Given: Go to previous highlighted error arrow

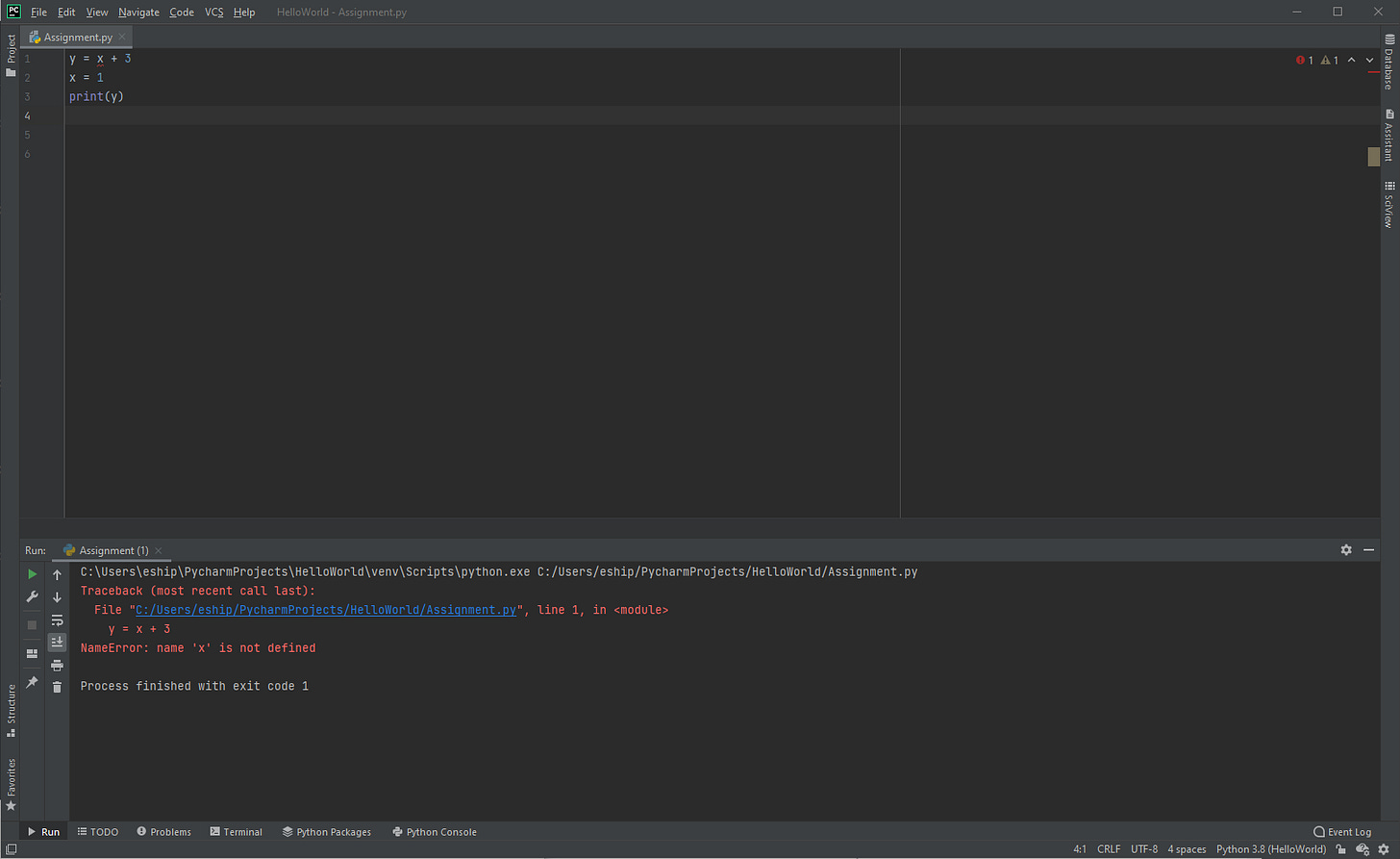Looking at the screenshot, I should click(1352, 61).
